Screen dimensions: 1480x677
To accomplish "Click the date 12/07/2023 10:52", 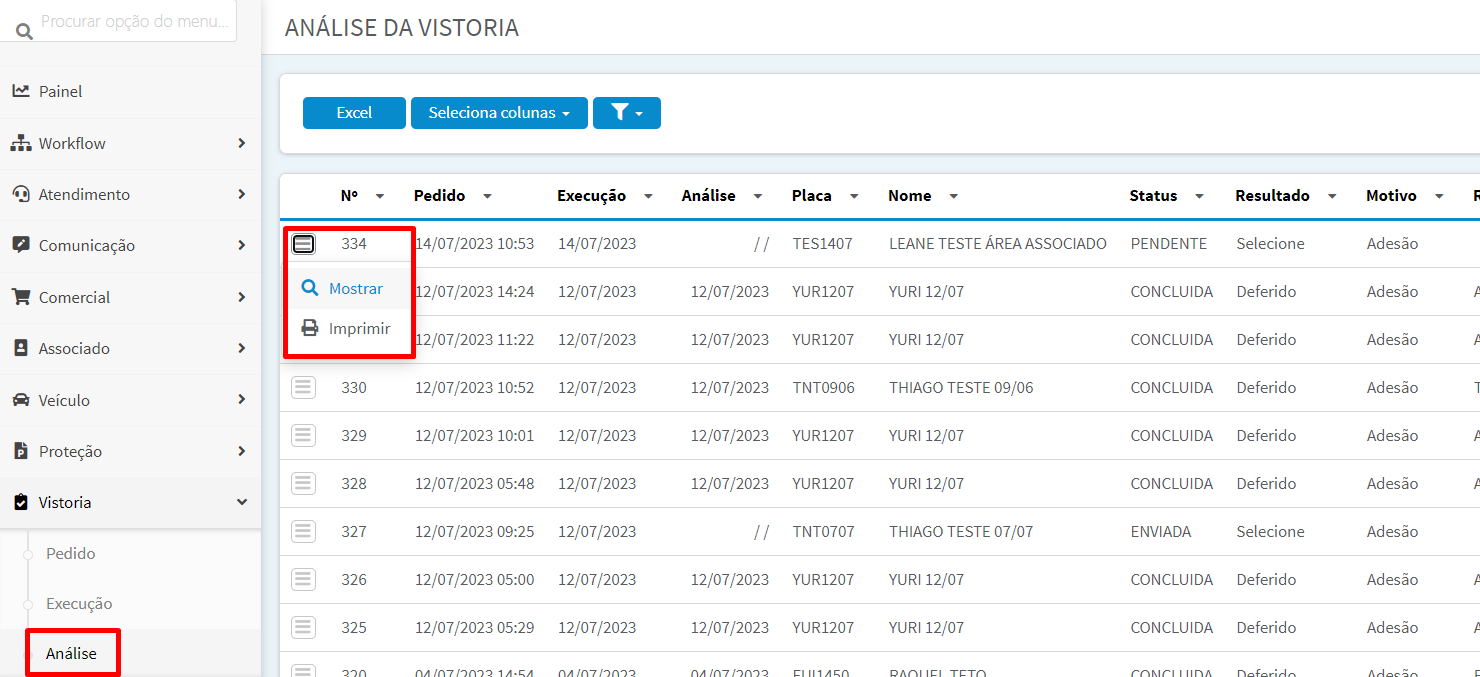I will point(475,388).
